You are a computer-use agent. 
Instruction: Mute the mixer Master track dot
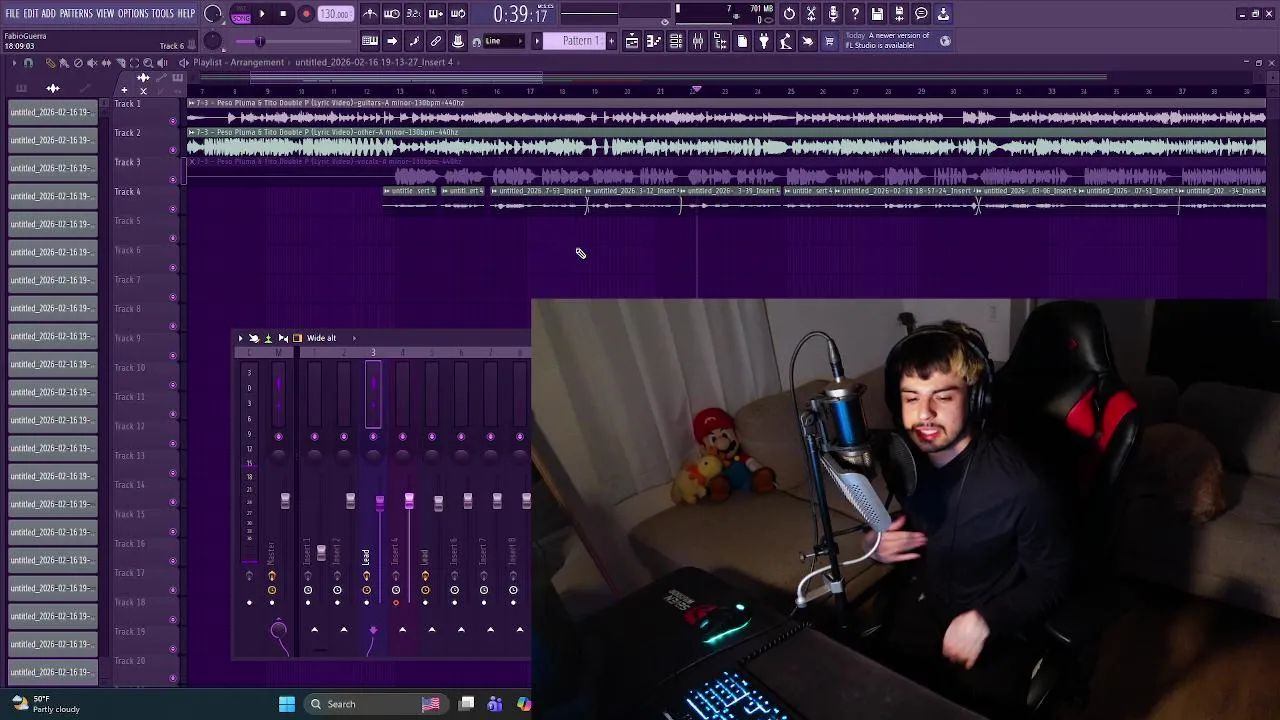[x=279, y=436]
